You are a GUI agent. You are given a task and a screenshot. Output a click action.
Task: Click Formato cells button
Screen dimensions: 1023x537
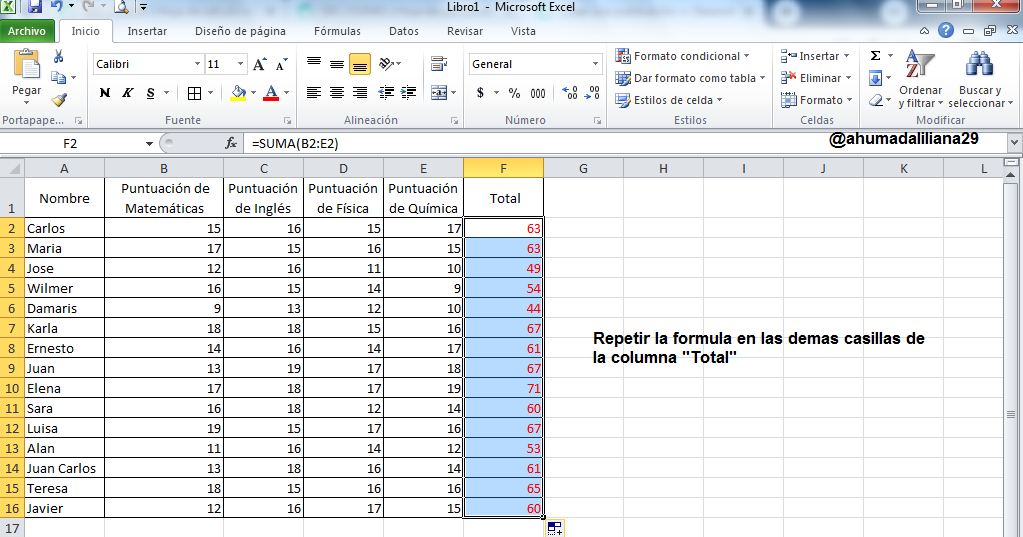coord(817,100)
